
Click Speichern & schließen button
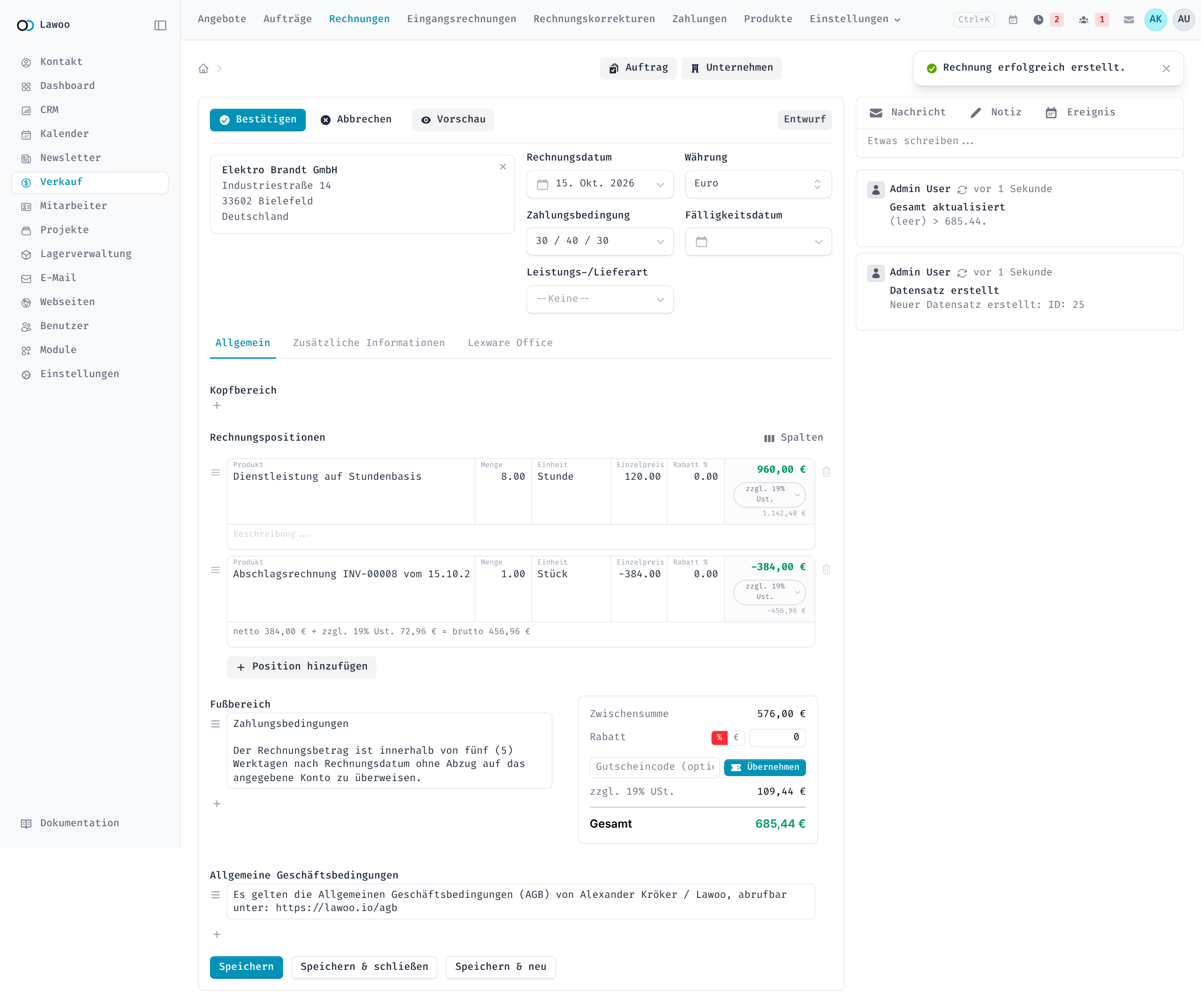(365, 967)
